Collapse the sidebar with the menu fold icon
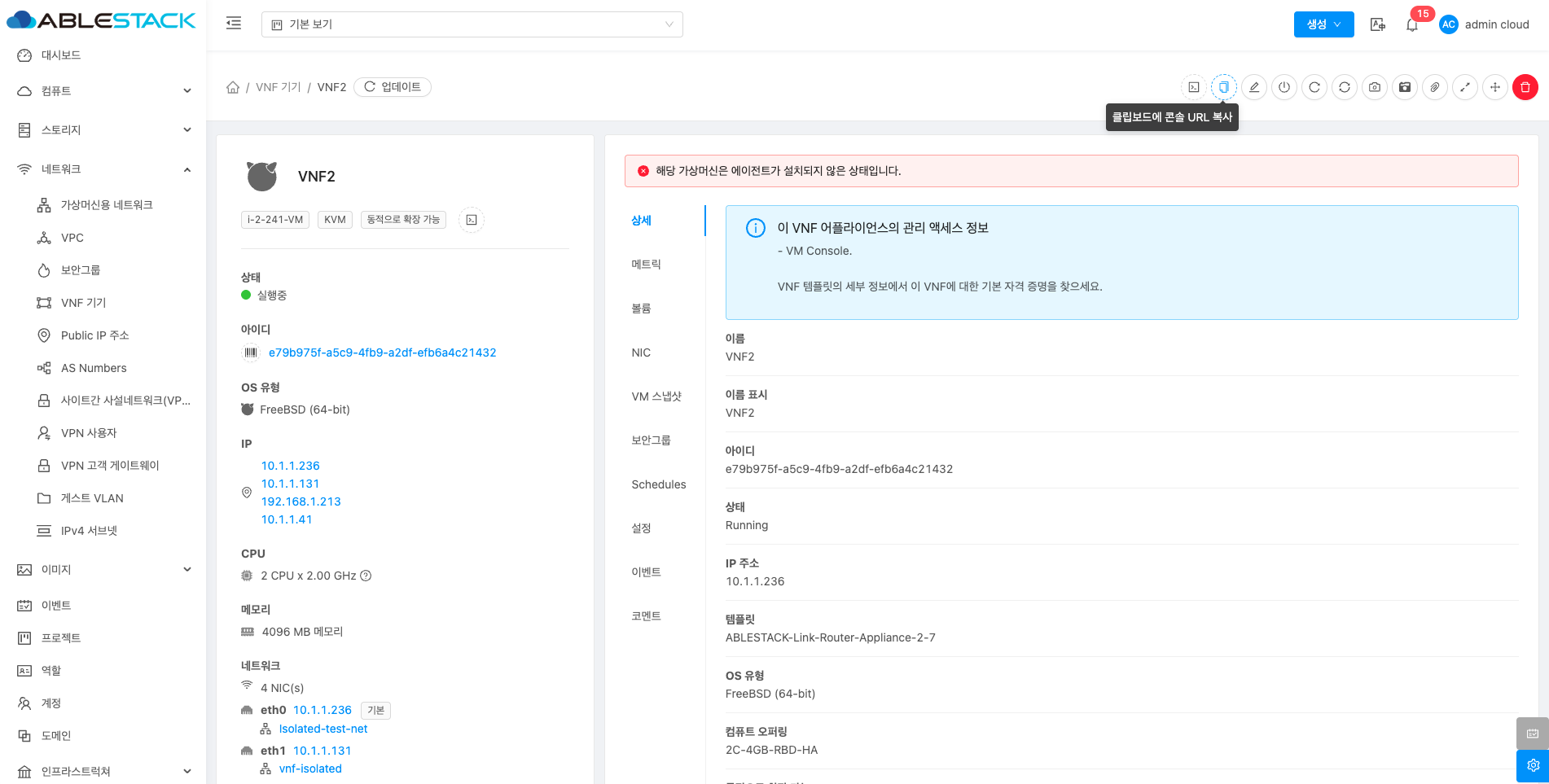Image resolution: width=1549 pixels, height=784 pixels. 234,24
